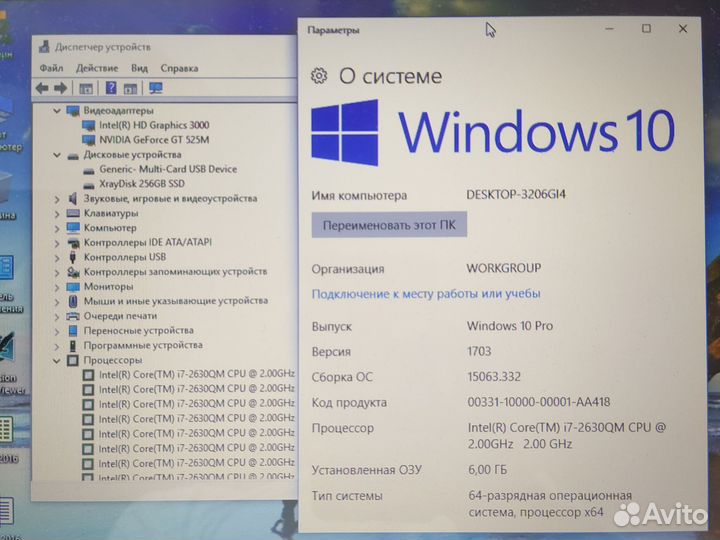Click the Видеоадаптеры category icon
Viewport: 720px width, 540px height.
(x=73, y=111)
